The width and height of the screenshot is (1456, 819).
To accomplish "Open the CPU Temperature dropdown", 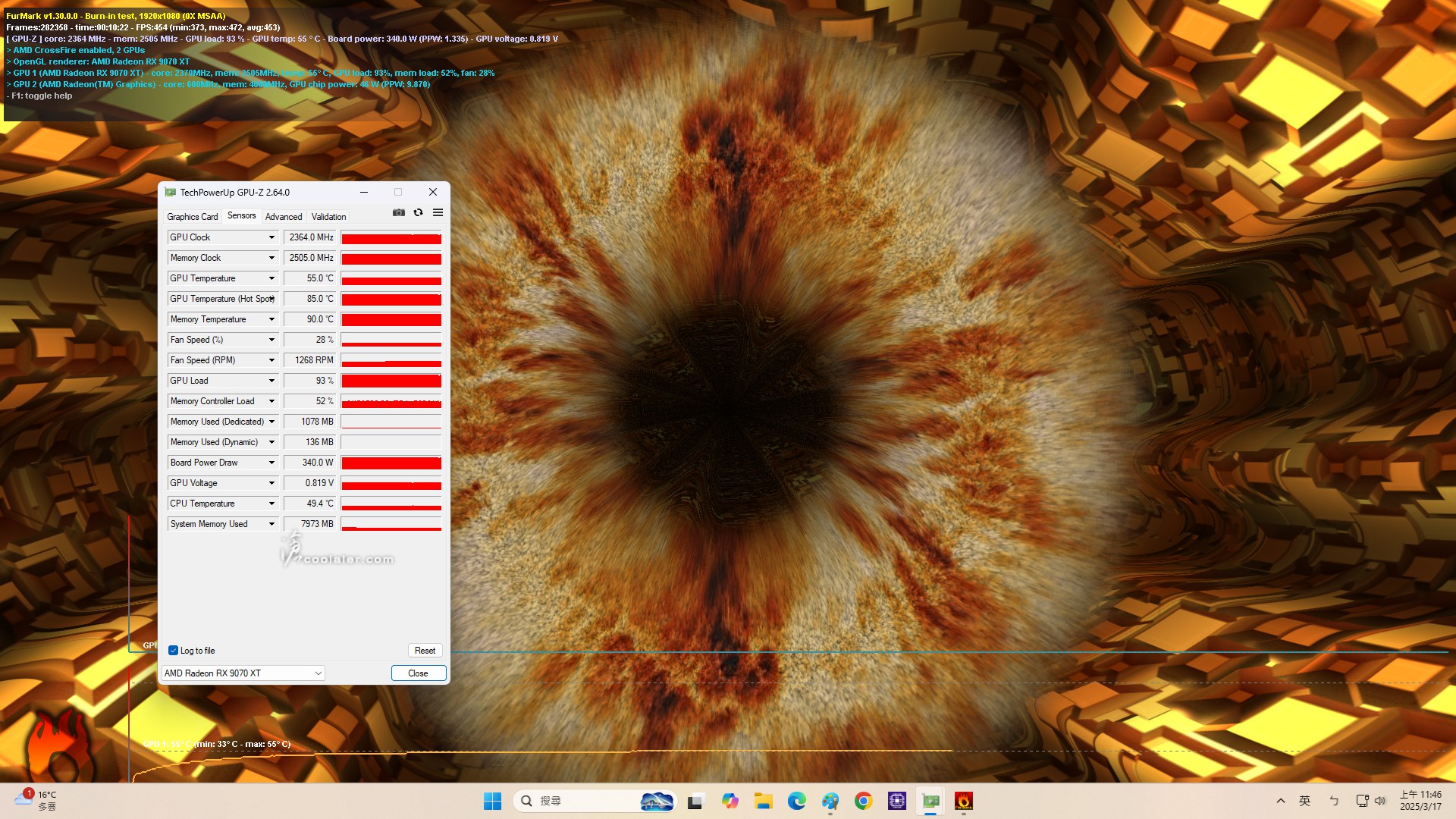I will point(271,504).
